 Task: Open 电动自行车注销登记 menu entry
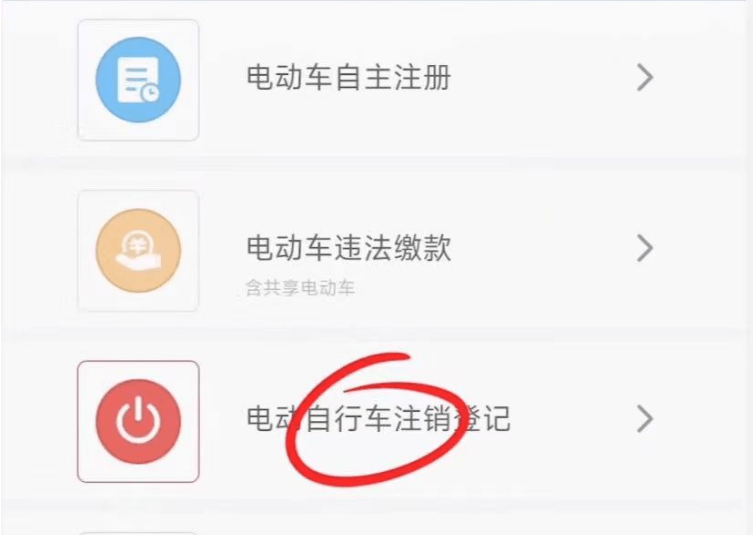[x=376, y=421]
